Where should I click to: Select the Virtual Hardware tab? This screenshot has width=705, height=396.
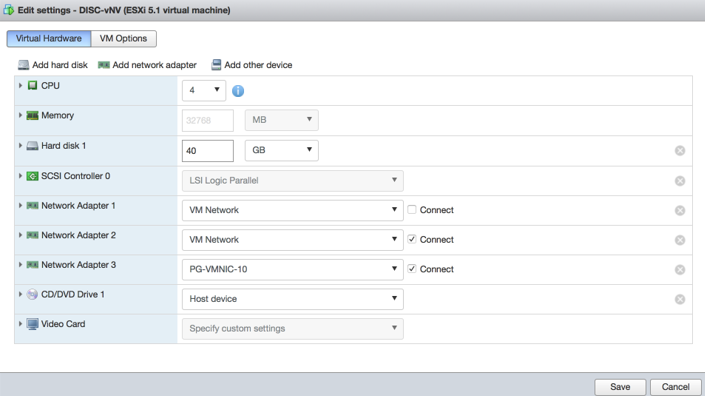(x=49, y=39)
